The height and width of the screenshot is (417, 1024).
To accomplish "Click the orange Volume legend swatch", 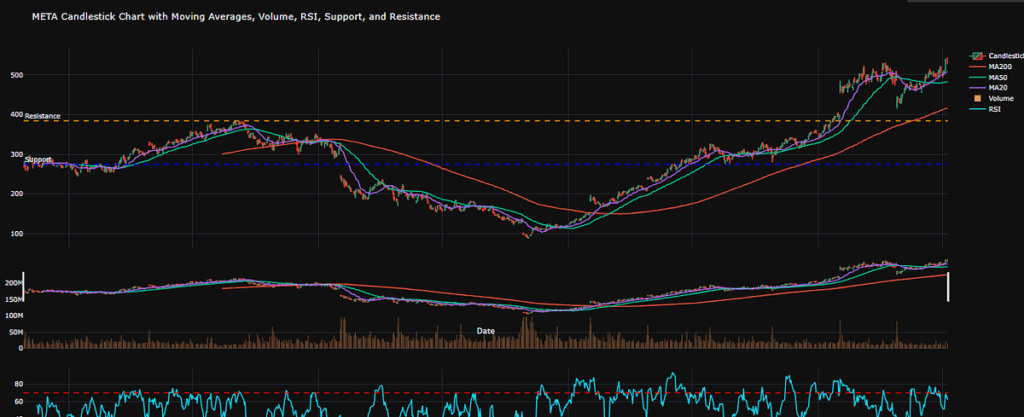I will (x=976, y=99).
